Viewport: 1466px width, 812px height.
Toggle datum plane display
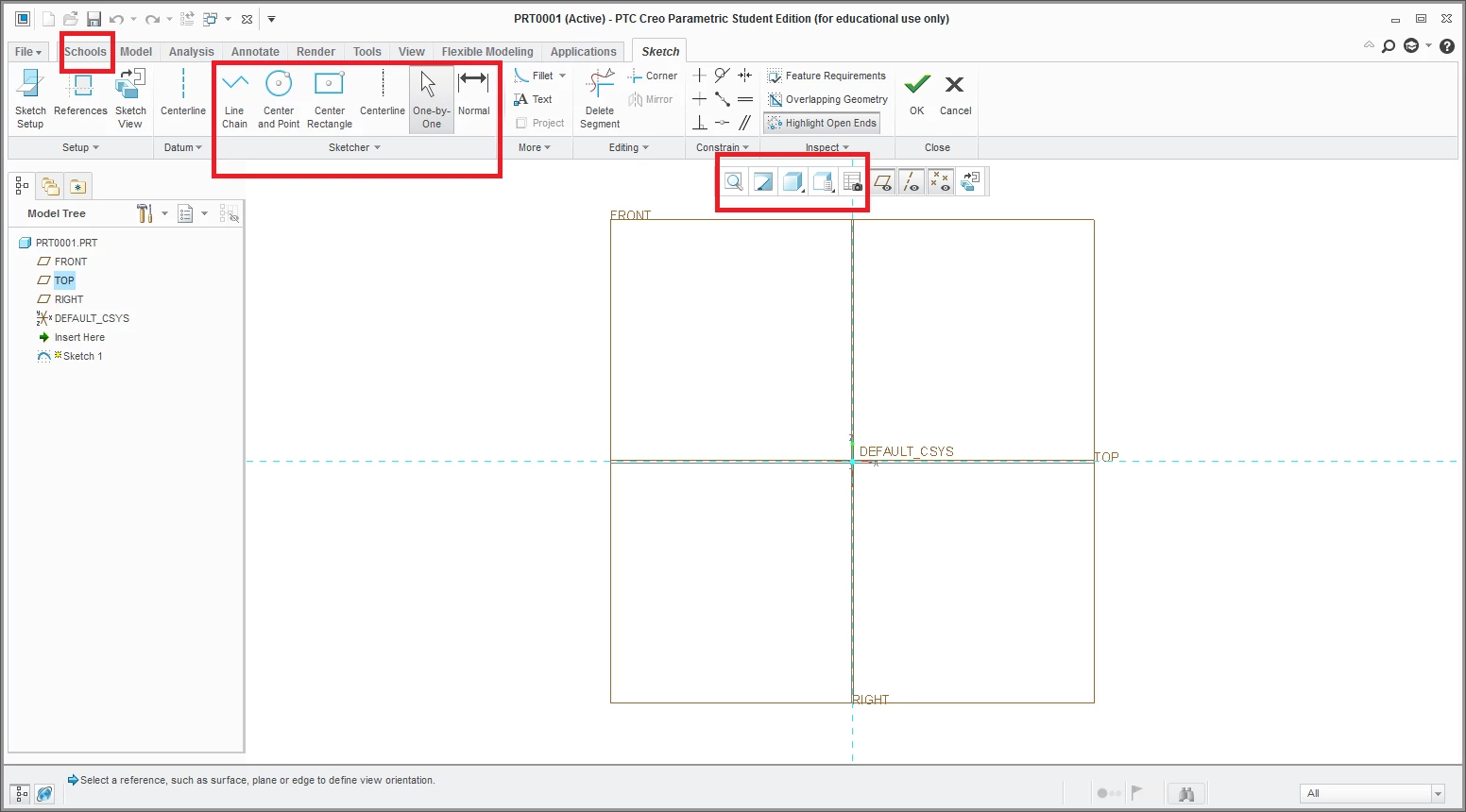[882, 182]
